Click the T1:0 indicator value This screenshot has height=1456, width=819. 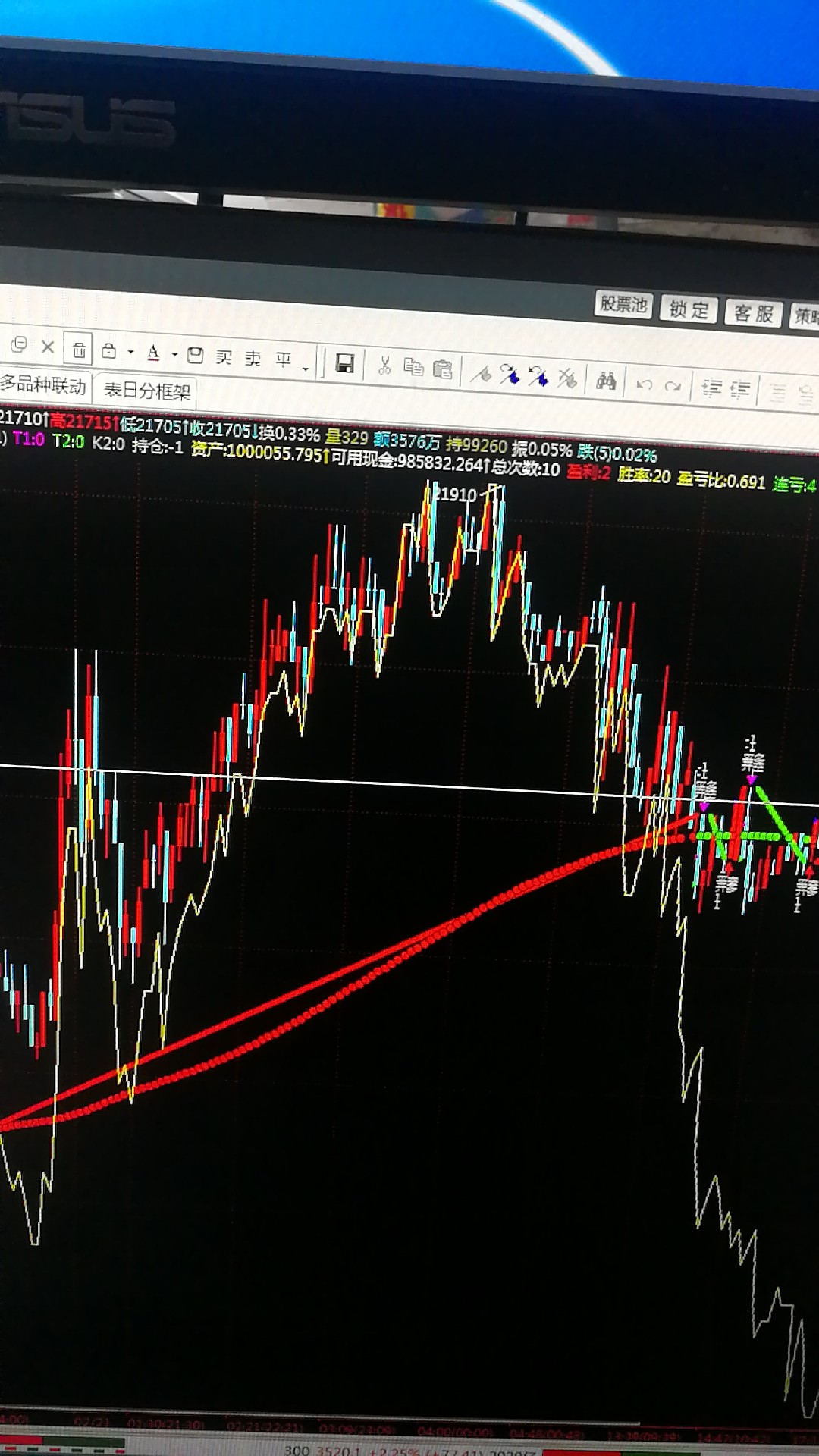29,439
